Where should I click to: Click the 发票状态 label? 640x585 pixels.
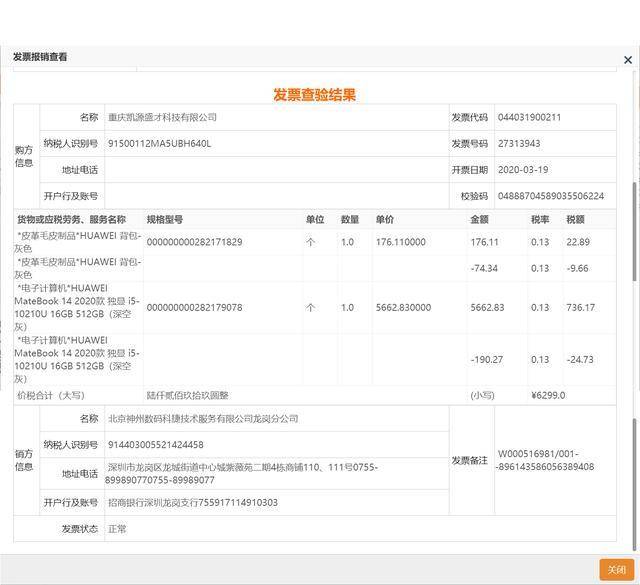[80, 529]
